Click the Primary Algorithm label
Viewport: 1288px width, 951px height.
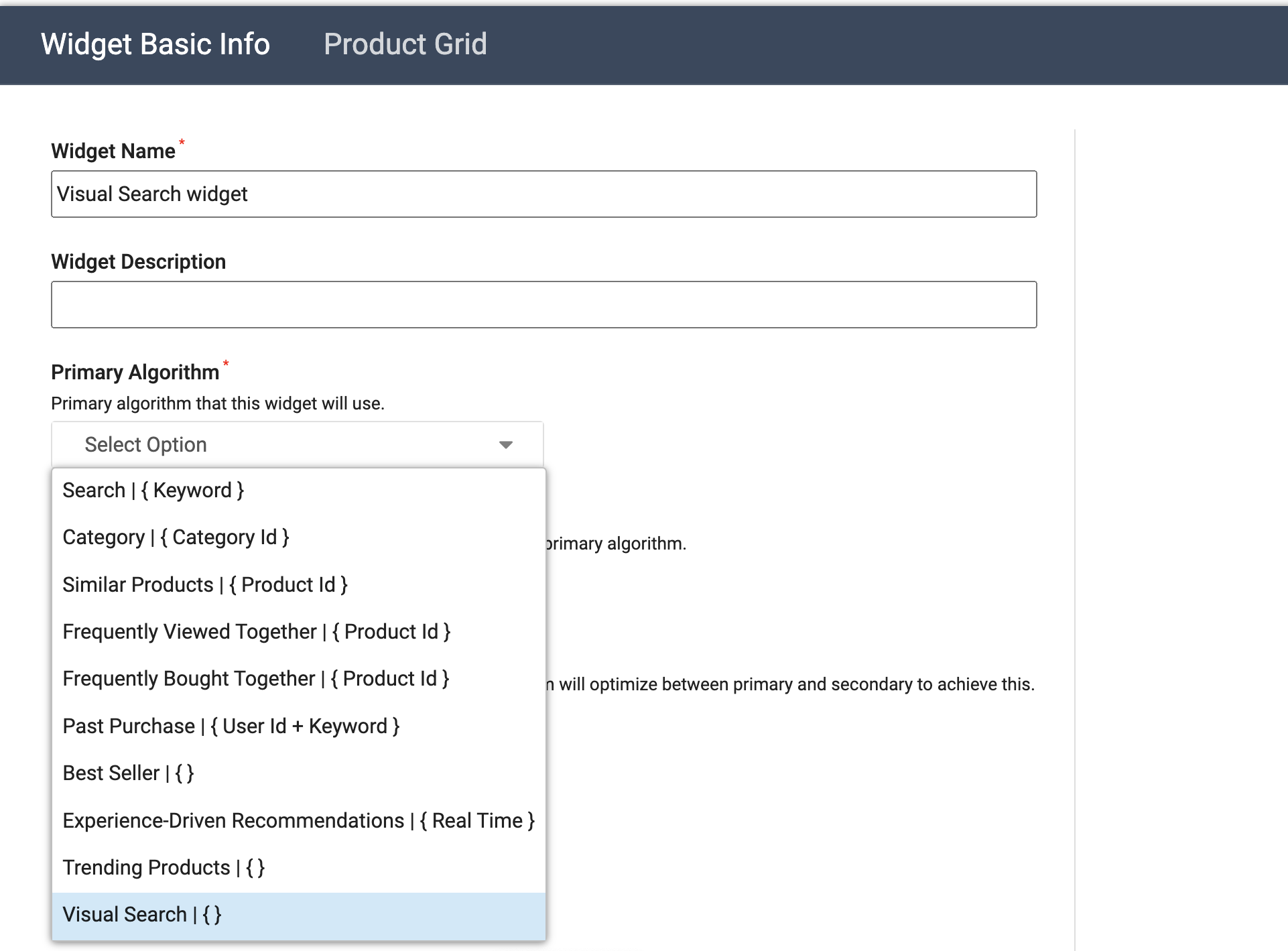pyautogui.click(x=135, y=373)
